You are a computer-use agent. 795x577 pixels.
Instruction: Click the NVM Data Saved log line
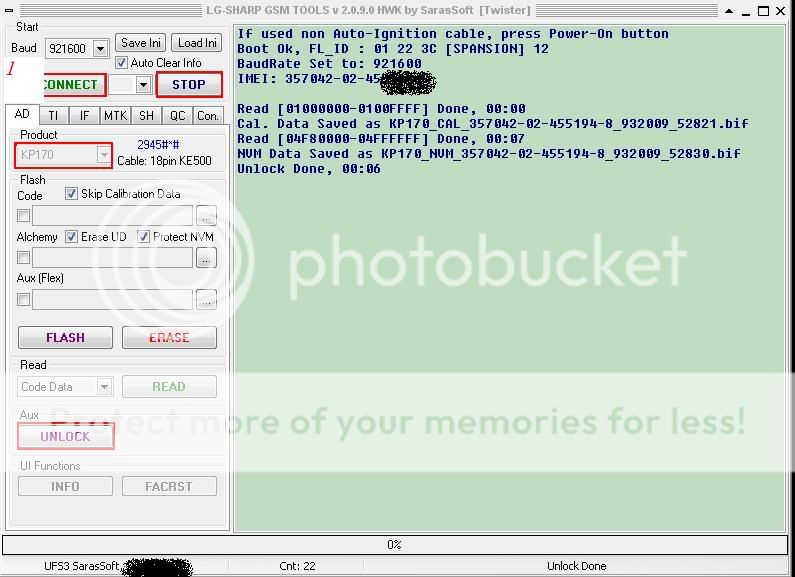pos(489,154)
